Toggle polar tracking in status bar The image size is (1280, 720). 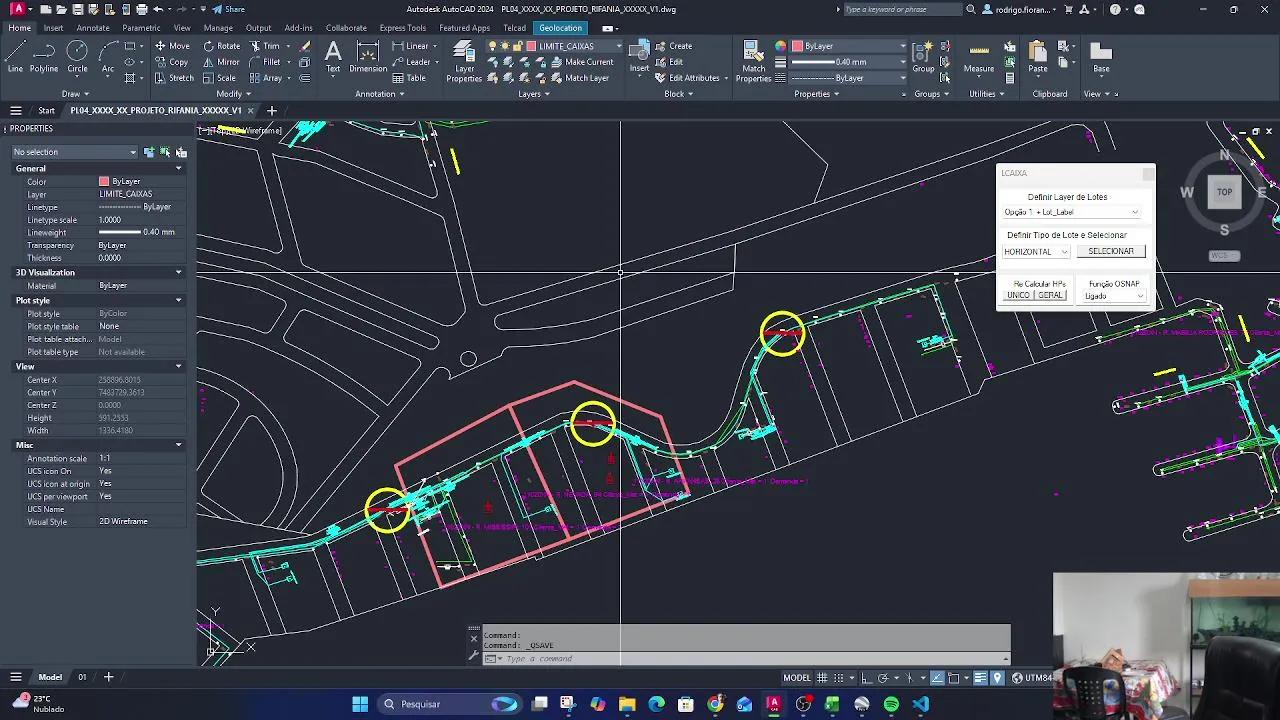[x=883, y=678]
